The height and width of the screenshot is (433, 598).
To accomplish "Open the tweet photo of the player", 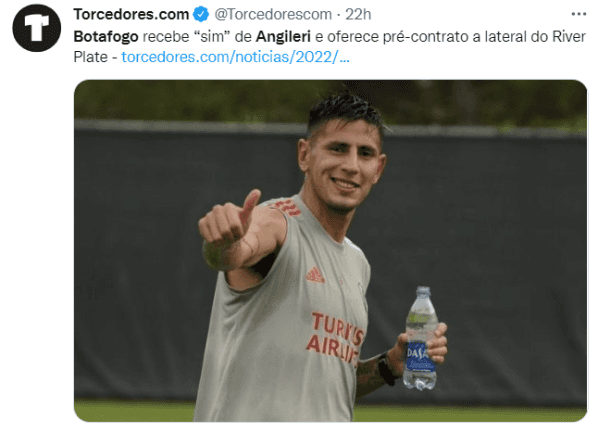I will click(330, 251).
